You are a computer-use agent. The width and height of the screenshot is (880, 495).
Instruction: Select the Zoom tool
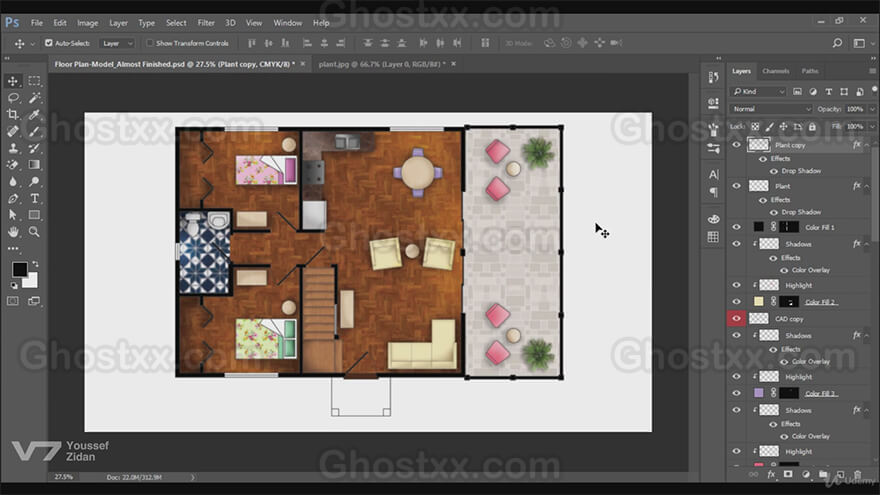click(x=34, y=231)
